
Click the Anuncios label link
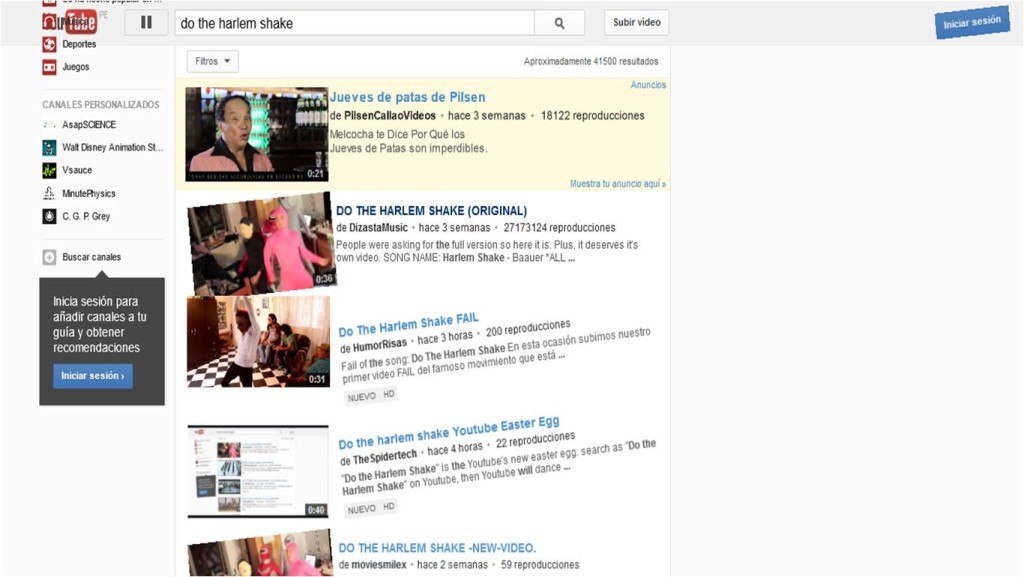648,85
